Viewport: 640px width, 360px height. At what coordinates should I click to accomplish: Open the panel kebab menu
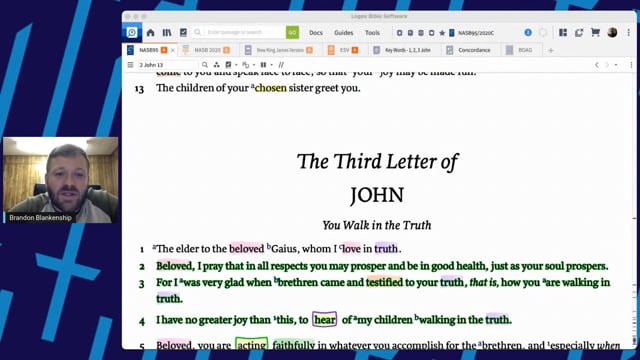tap(631, 65)
